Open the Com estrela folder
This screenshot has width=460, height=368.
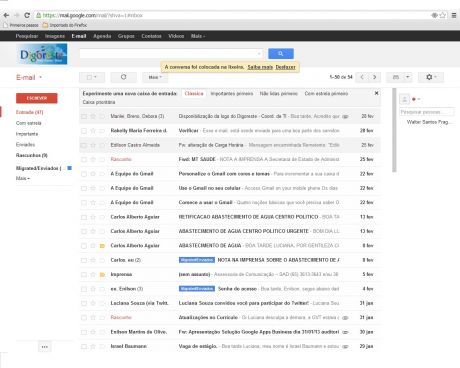pyautogui.click(x=28, y=123)
